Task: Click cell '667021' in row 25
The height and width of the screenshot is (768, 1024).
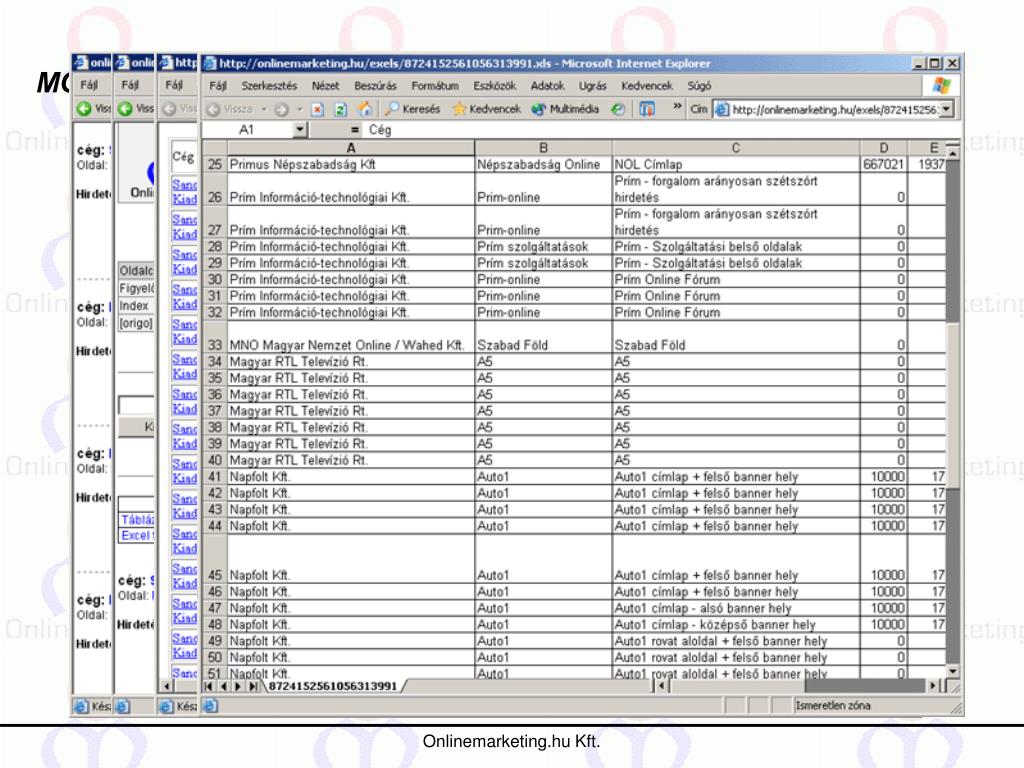Action: click(884, 164)
